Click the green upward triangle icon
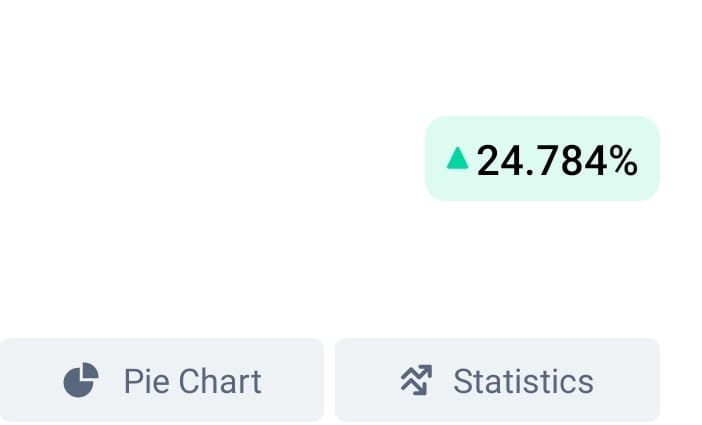 [458, 158]
